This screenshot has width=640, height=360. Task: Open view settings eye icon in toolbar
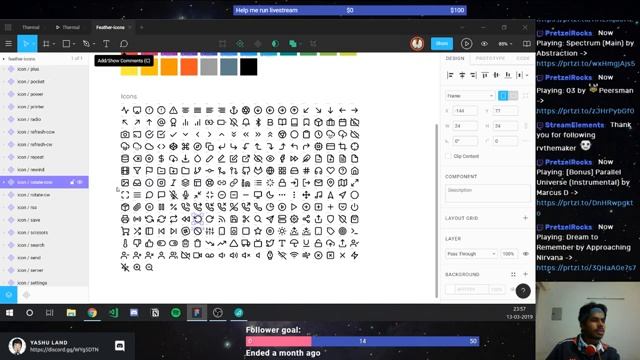[484, 44]
